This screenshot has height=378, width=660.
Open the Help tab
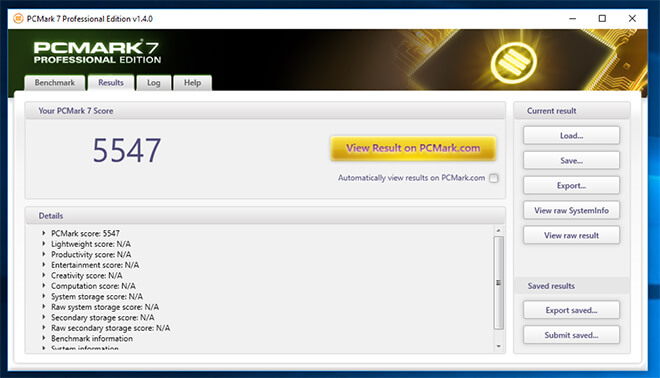192,83
